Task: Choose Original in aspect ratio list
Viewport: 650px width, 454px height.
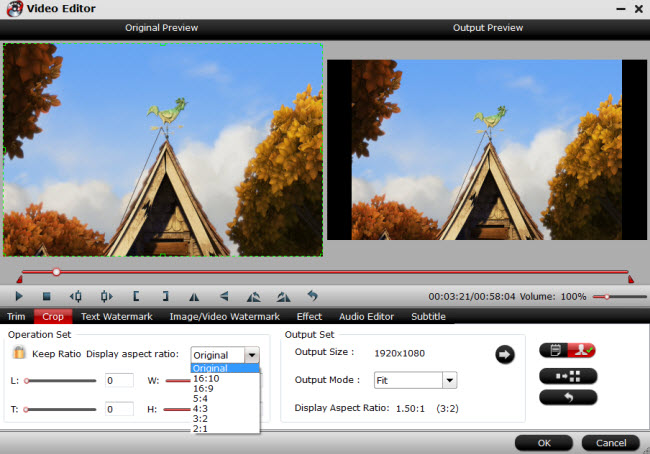Action: [225, 368]
